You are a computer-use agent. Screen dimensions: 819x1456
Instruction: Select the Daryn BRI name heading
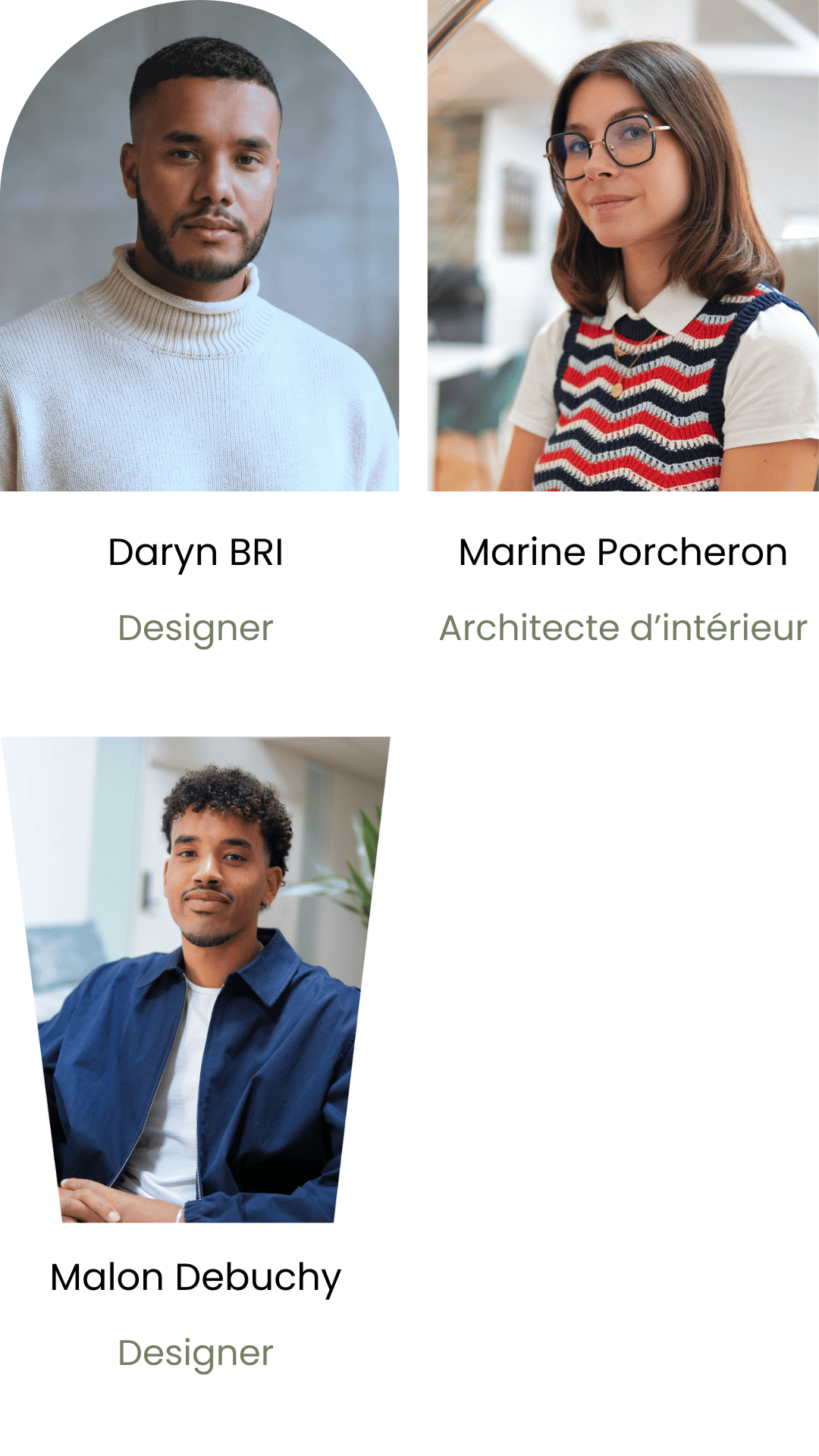click(196, 553)
